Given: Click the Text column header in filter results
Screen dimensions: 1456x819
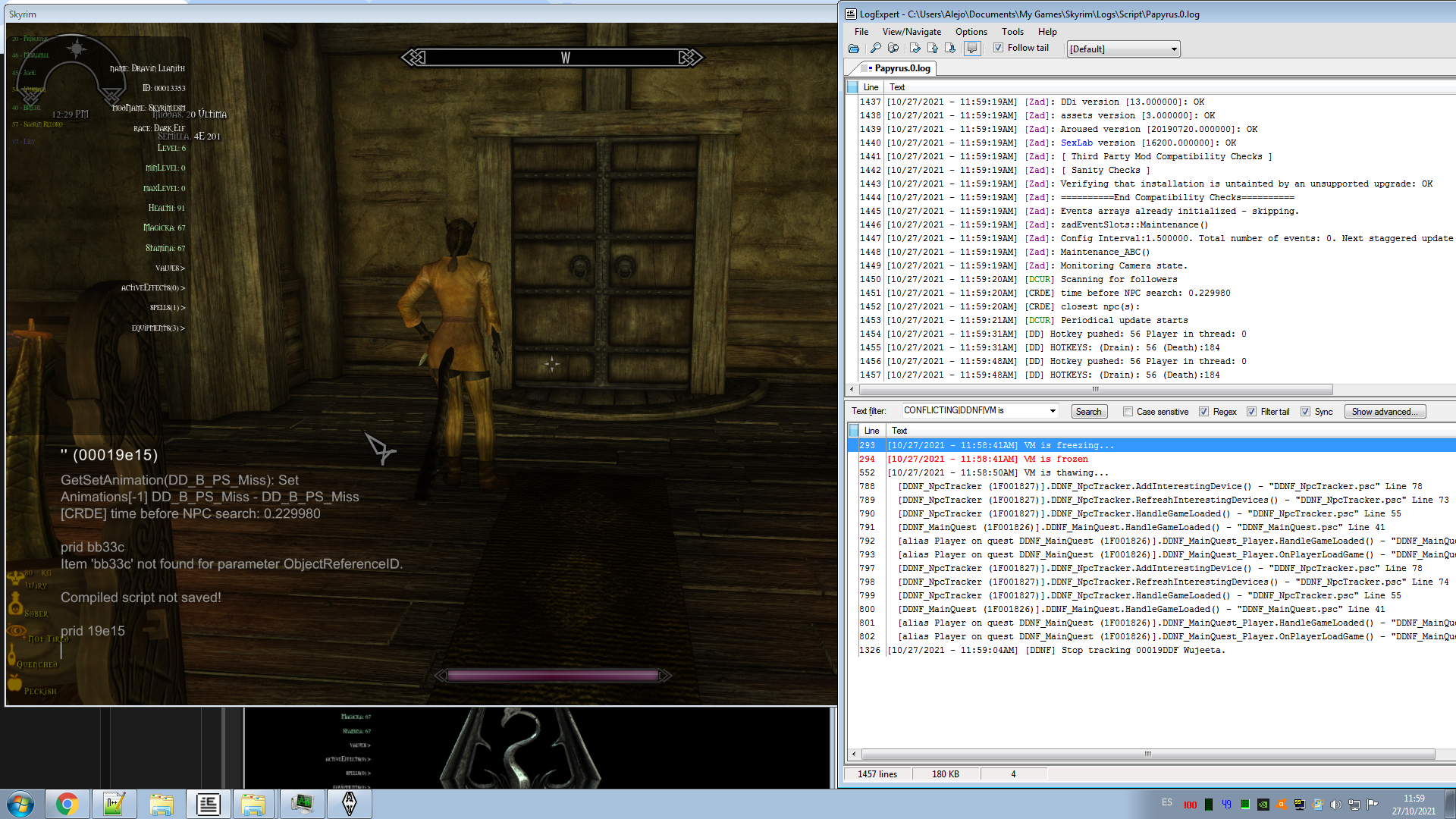Looking at the screenshot, I should (899, 431).
